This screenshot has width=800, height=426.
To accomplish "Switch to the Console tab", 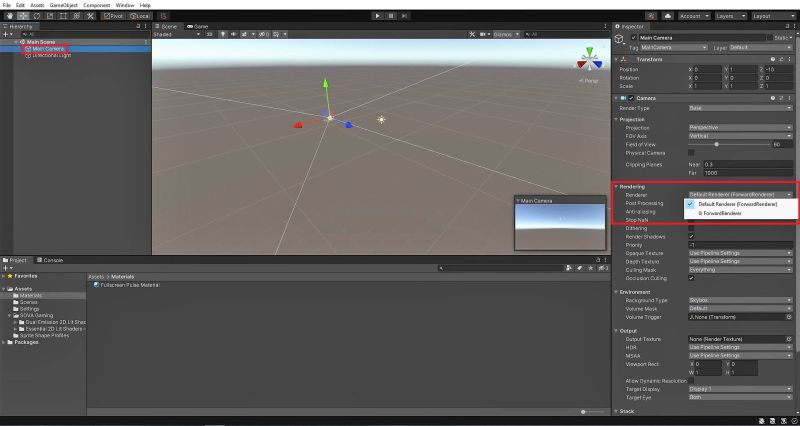I will pos(50,260).
